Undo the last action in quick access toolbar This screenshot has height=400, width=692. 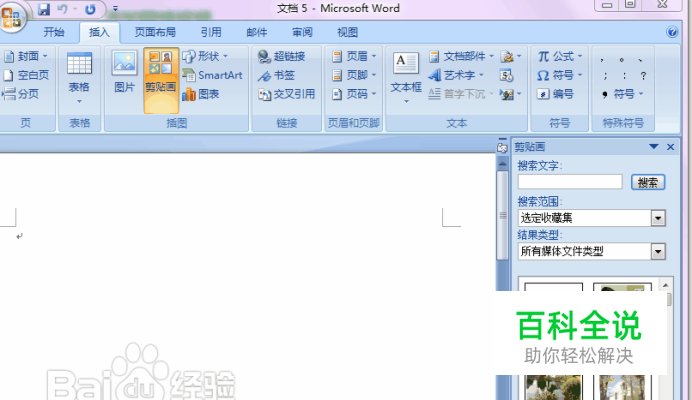coord(63,9)
